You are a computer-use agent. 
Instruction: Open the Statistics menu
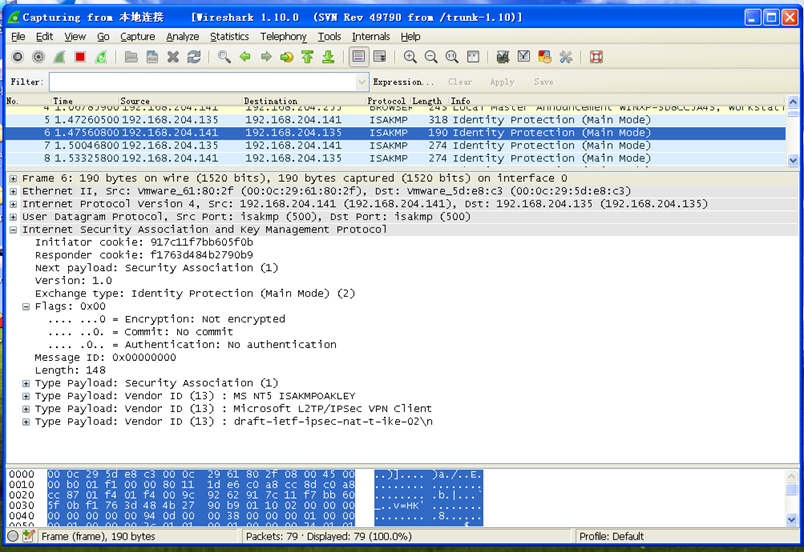(229, 36)
